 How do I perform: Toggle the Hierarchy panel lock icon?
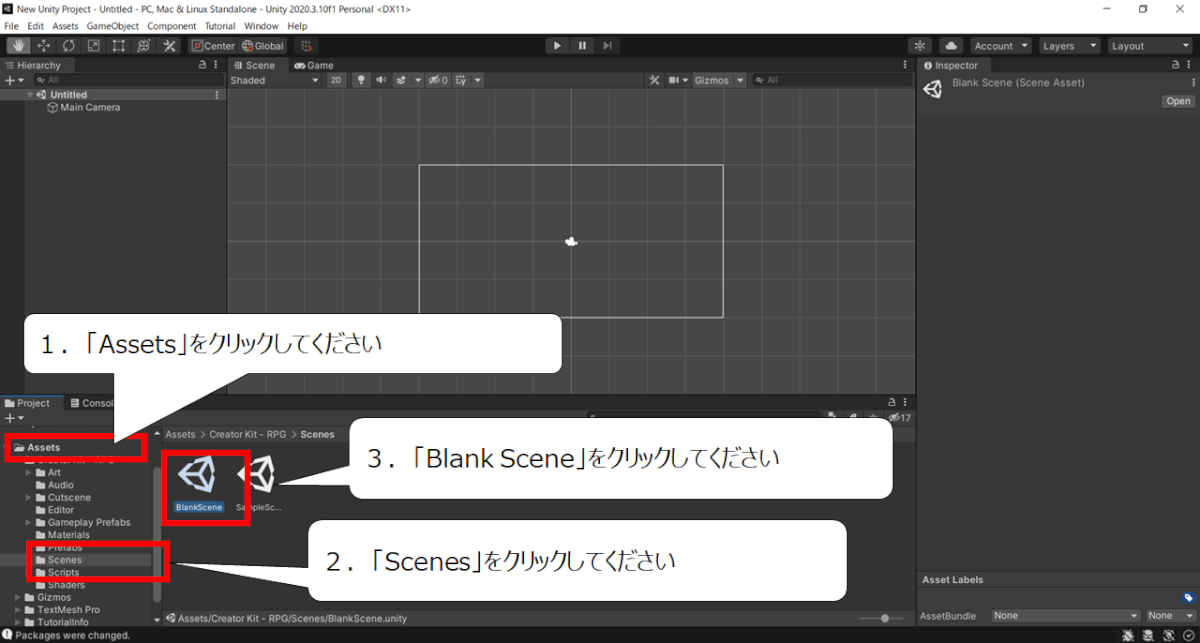[x=202, y=66]
